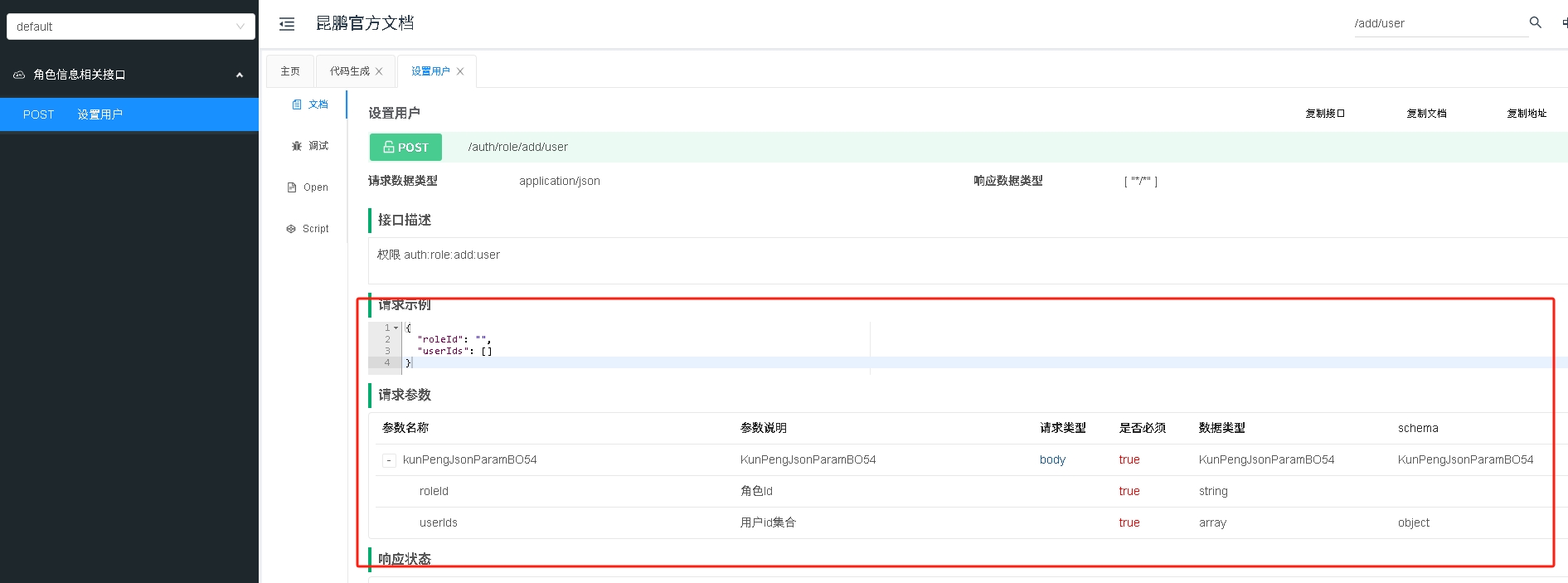This screenshot has height=583, width=1568.
Task: Click the search magnifier icon
Action: coord(1535,23)
